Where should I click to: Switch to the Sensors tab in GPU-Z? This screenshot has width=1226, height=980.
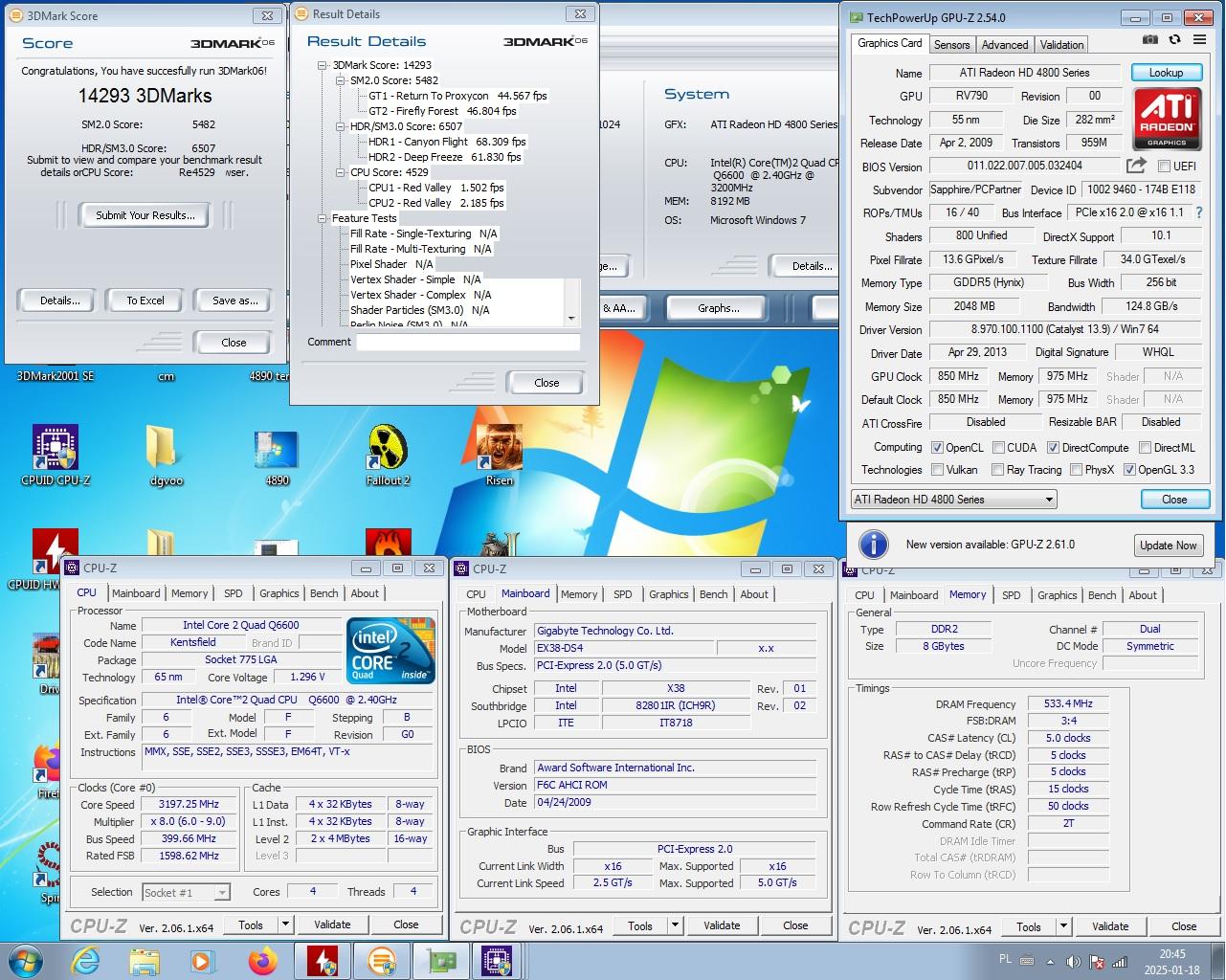point(951,44)
